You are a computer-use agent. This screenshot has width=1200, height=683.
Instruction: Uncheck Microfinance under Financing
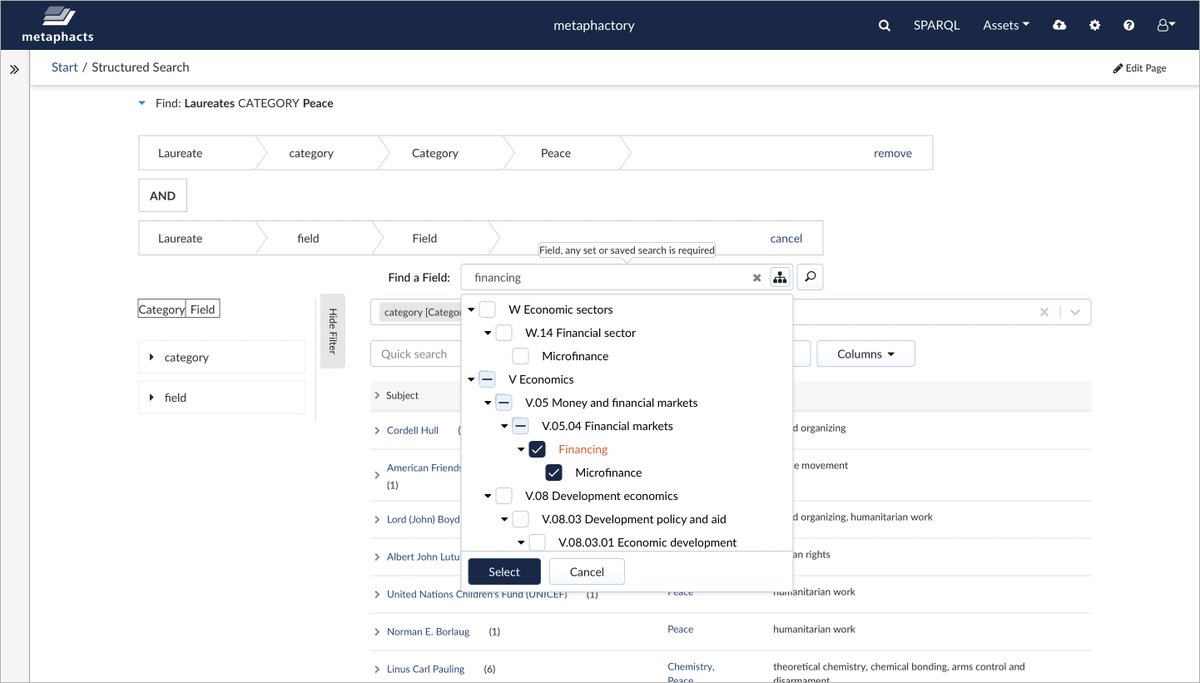point(554,472)
